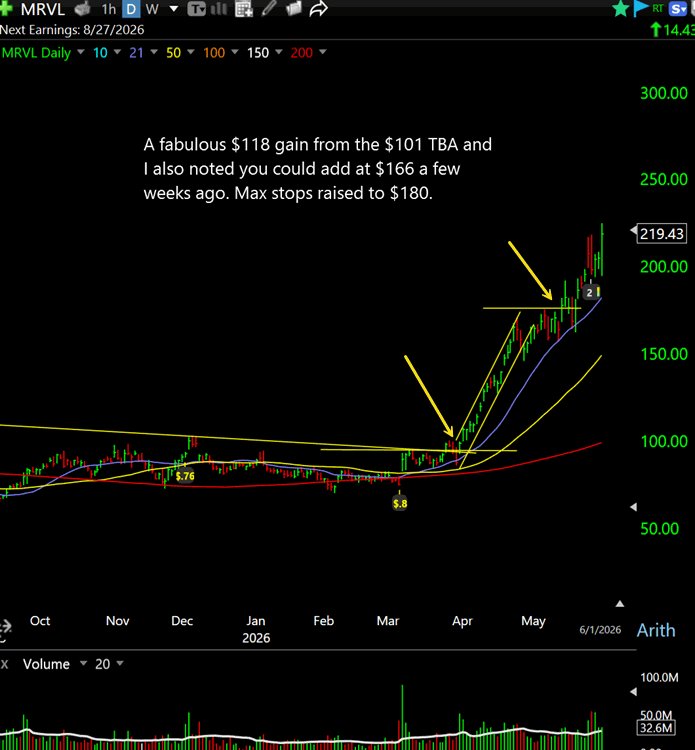
Task: Click the 100.0M volume axis label
Action: click(659, 677)
